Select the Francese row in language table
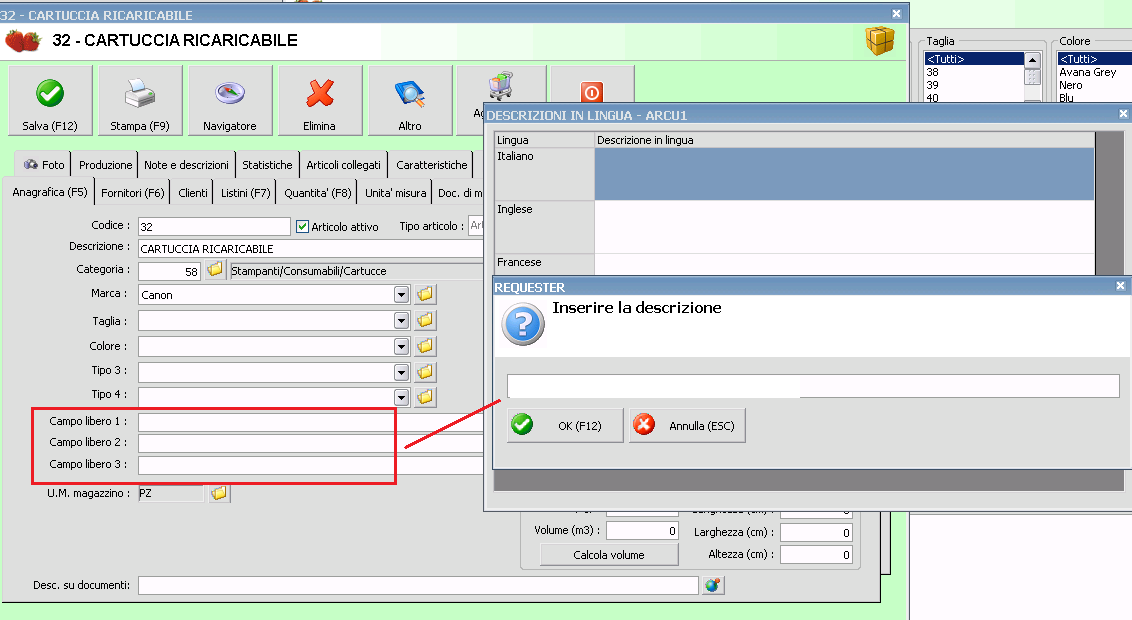Viewport: 1132px width, 620px height. [x=794, y=264]
